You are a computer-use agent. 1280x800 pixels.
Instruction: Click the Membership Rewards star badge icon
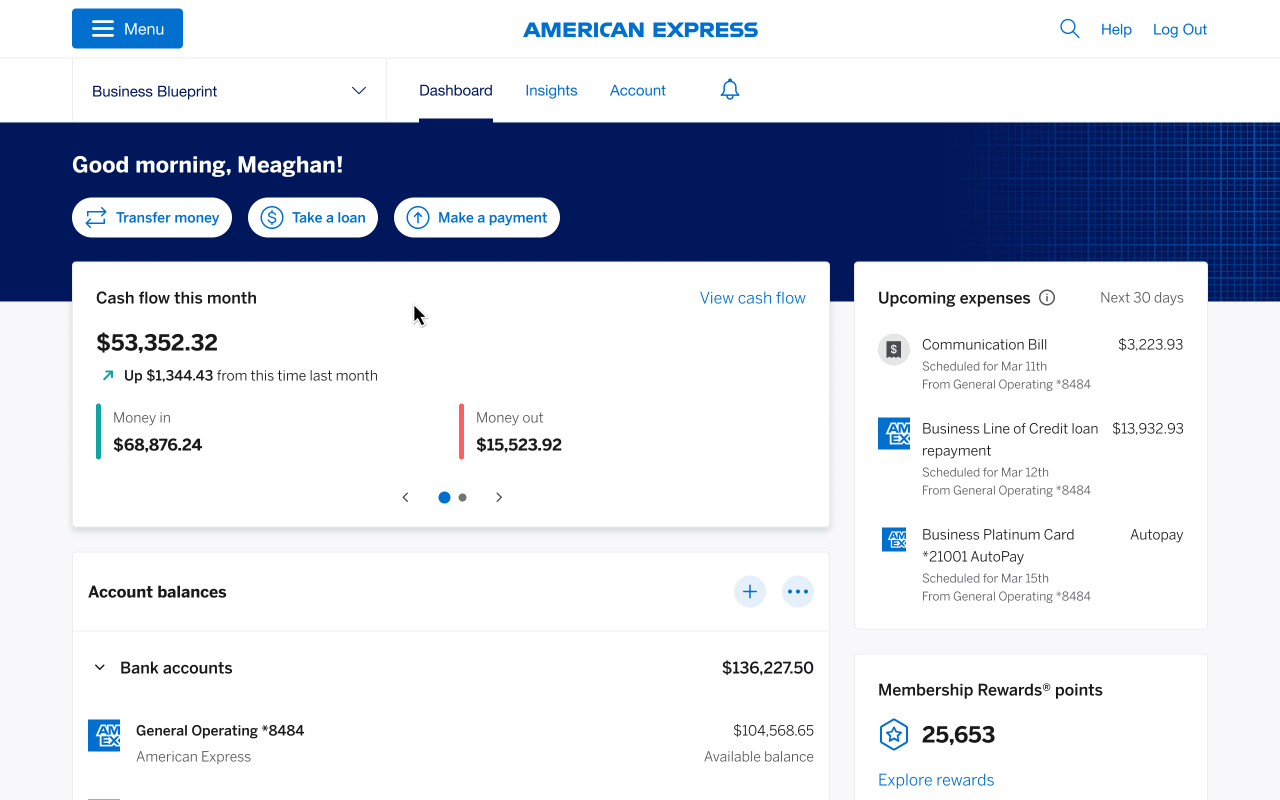893,735
